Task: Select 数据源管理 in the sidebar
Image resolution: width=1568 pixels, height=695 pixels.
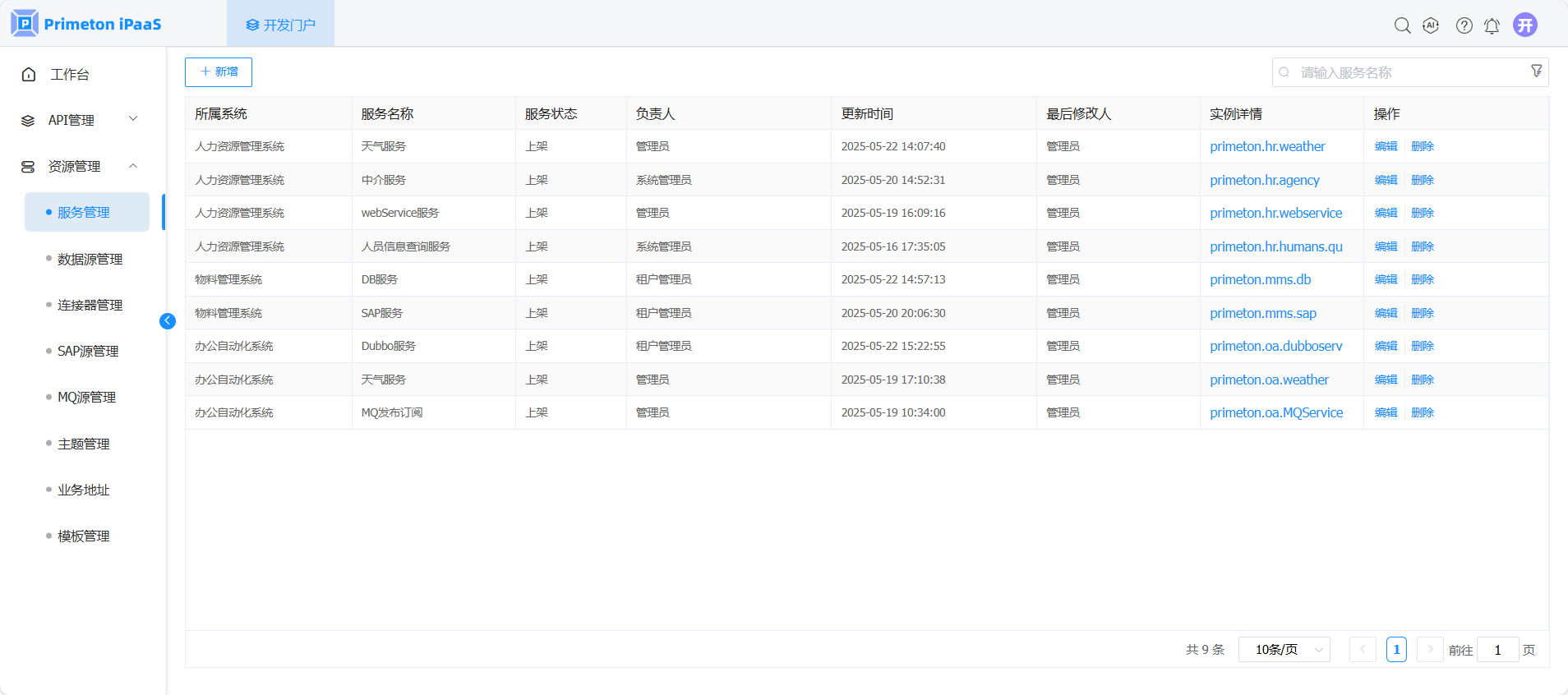Action: (x=90, y=259)
